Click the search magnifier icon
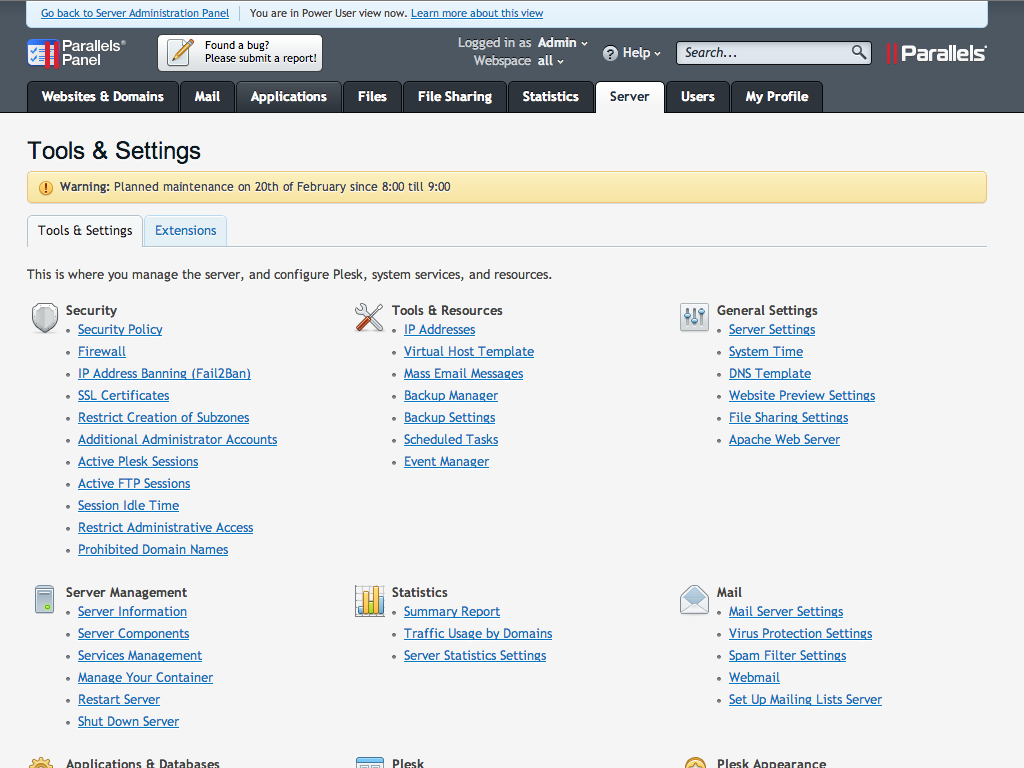Viewport: 1024px width, 768px height. point(859,52)
